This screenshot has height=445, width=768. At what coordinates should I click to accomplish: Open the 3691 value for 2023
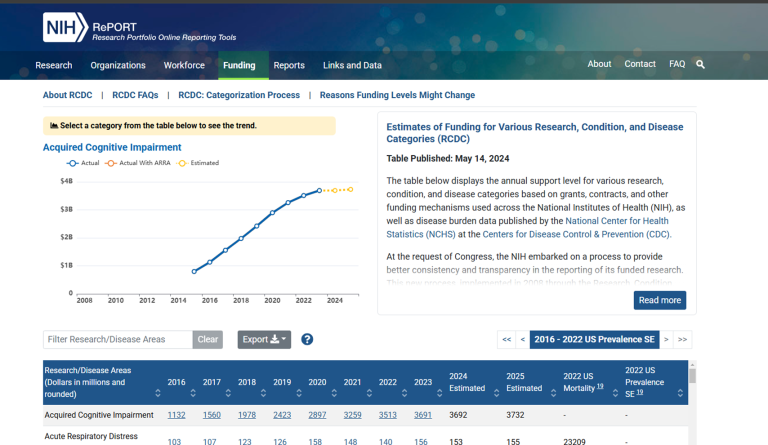[x=423, y=415]
